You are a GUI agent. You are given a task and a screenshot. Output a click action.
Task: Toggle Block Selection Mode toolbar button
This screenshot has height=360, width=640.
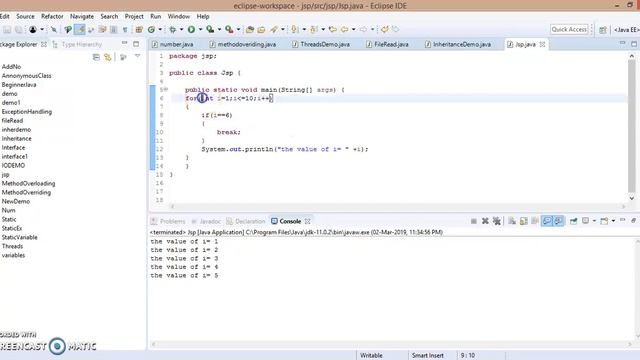tap(113, 29)
